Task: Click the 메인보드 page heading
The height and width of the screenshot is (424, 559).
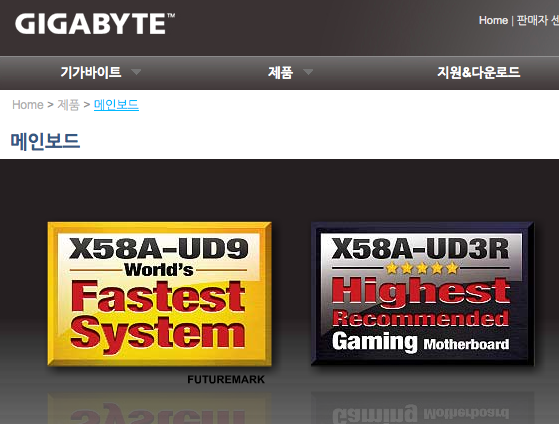Action: 45,141
